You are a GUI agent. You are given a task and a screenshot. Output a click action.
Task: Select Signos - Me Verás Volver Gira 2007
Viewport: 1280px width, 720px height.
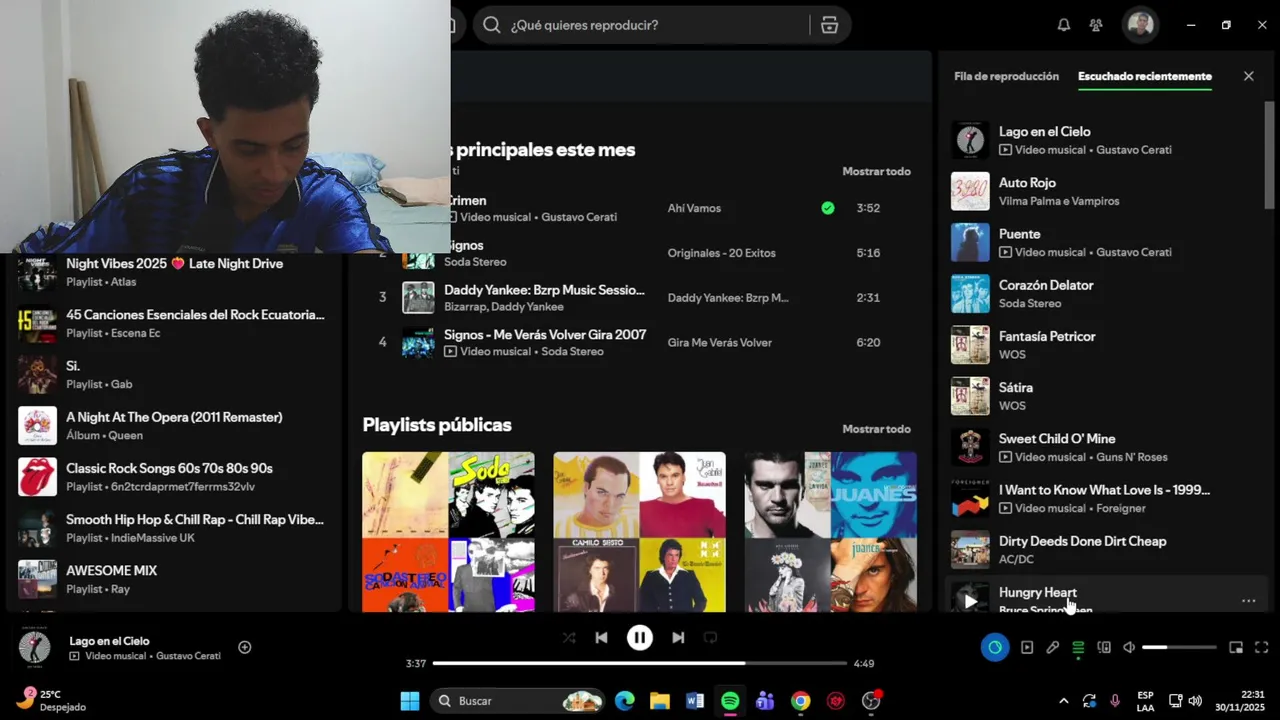click(x=545, y=335)
